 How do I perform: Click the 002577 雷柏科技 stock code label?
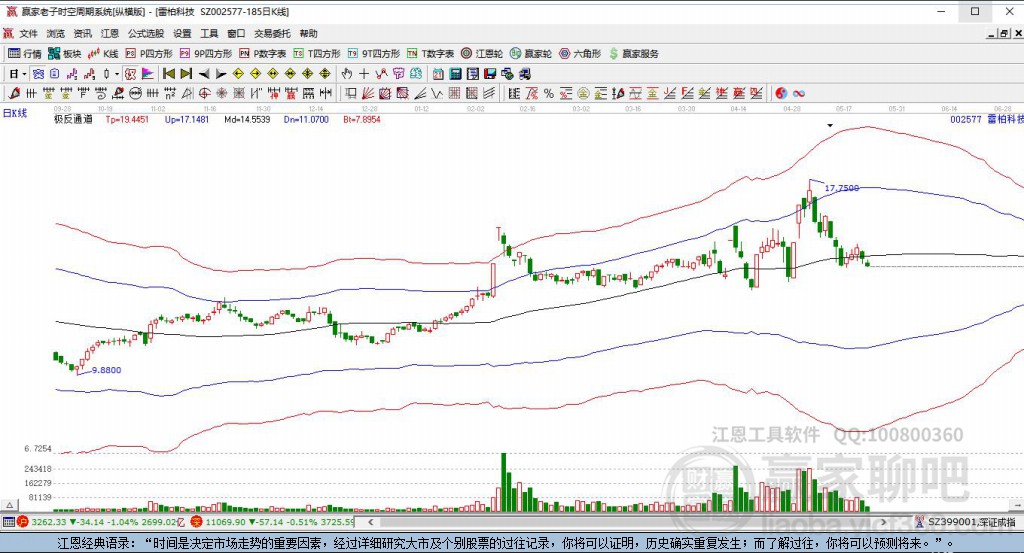[987, 119]
